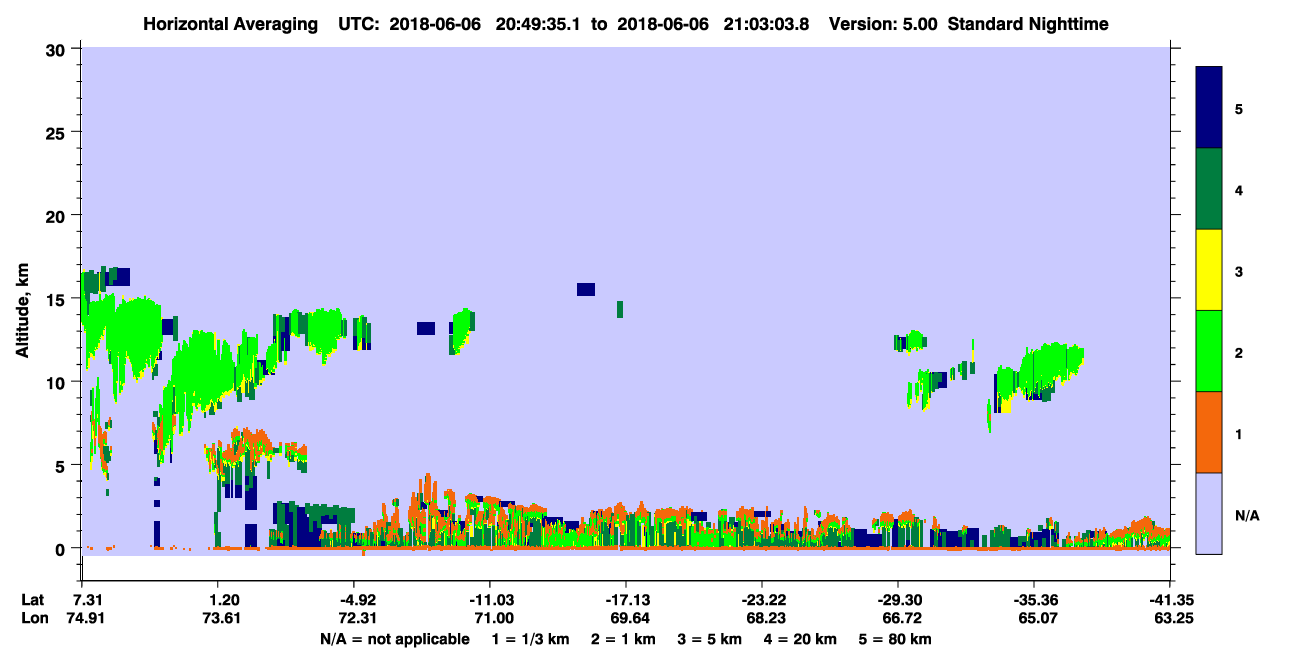Viewport: 1300px width, 667px height.
Task: Click the lavender N/A color bar segment
Action: pos(1209,512)
